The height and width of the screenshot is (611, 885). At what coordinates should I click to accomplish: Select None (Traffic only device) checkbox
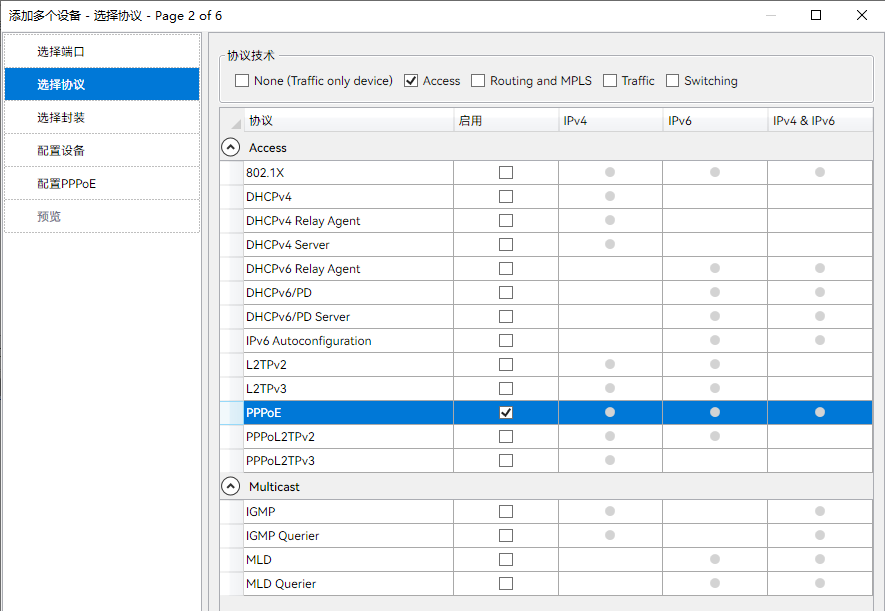pos(242,81)
